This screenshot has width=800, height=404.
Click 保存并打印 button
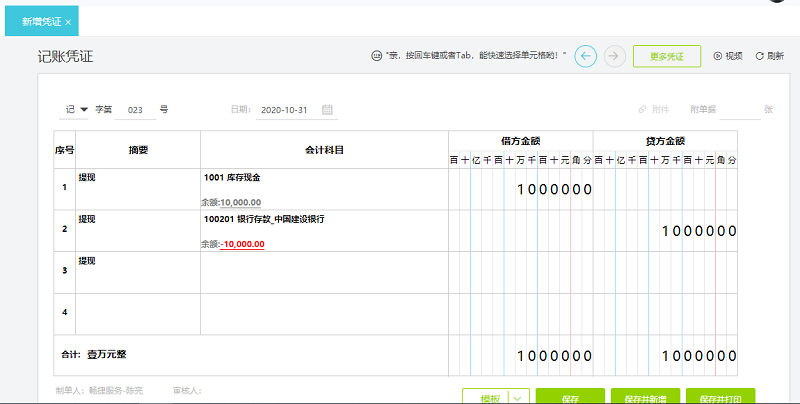pyautogui.click(x=720, y=398)
